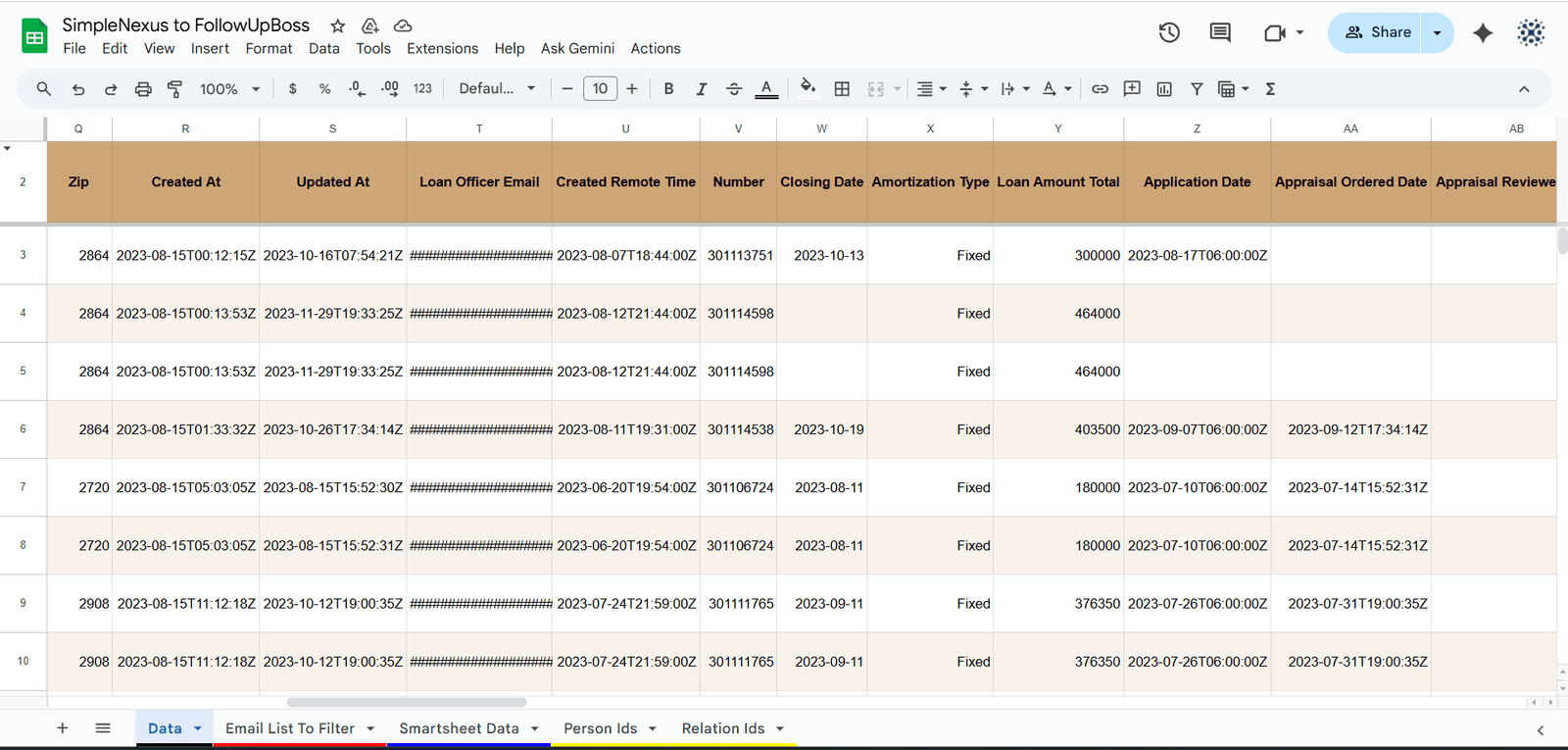Click the Share button
This screenshot has width=1568, height=750.
(x=1377, y=32)
